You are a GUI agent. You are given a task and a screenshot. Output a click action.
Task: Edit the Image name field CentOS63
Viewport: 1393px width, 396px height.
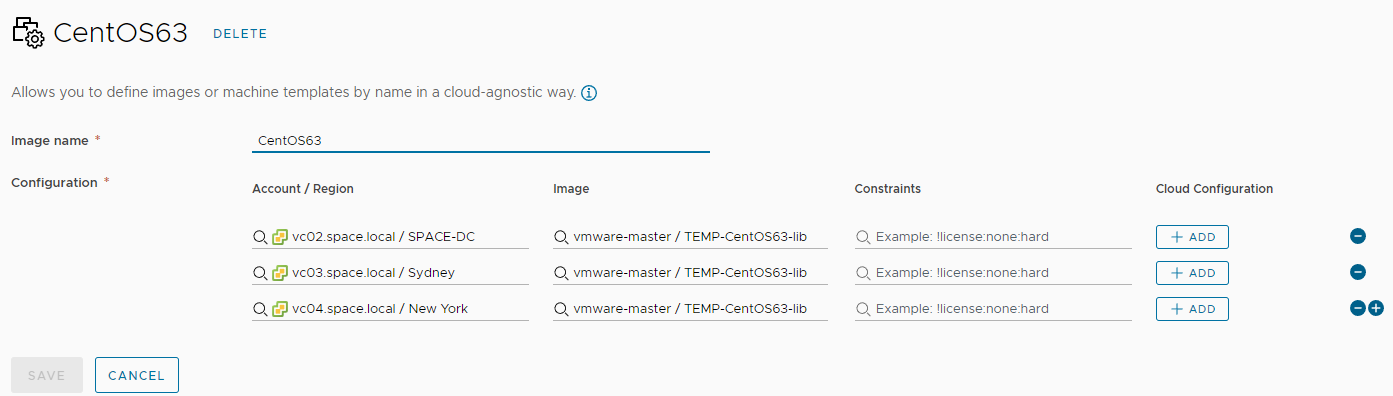(481, 141)
